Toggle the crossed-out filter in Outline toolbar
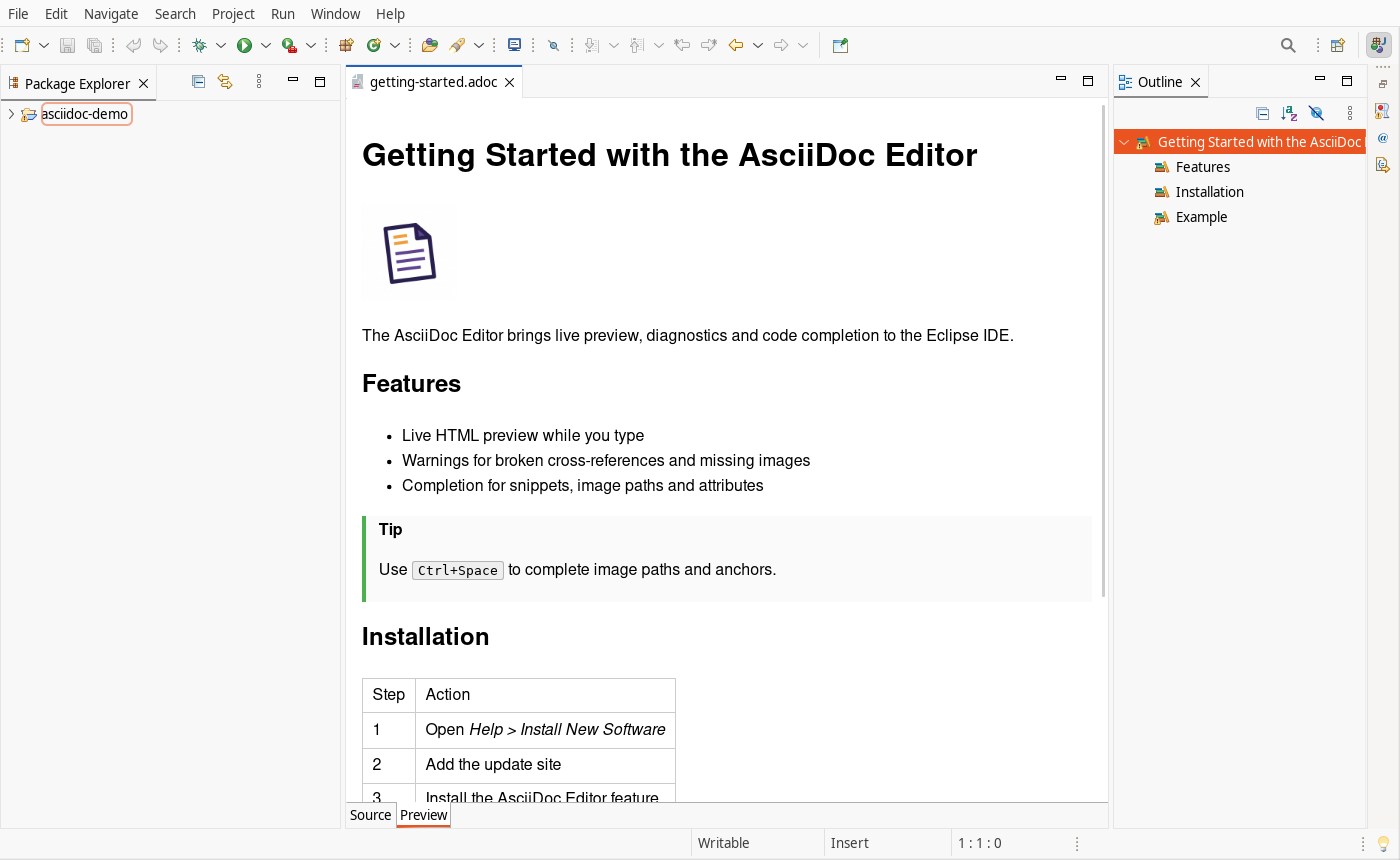The width and height of the screenshot is (1400, 860). pos(1316,113)
